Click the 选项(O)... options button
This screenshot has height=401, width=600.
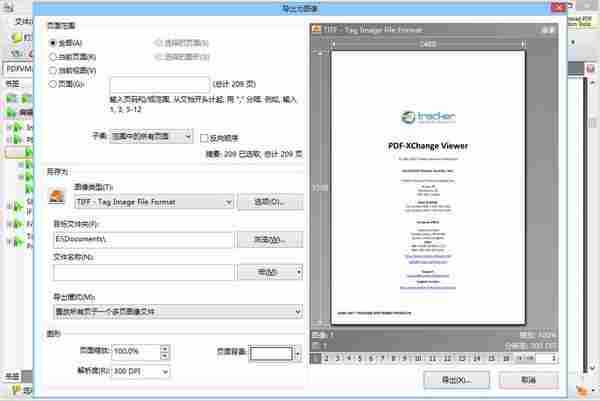click(270, 203)
